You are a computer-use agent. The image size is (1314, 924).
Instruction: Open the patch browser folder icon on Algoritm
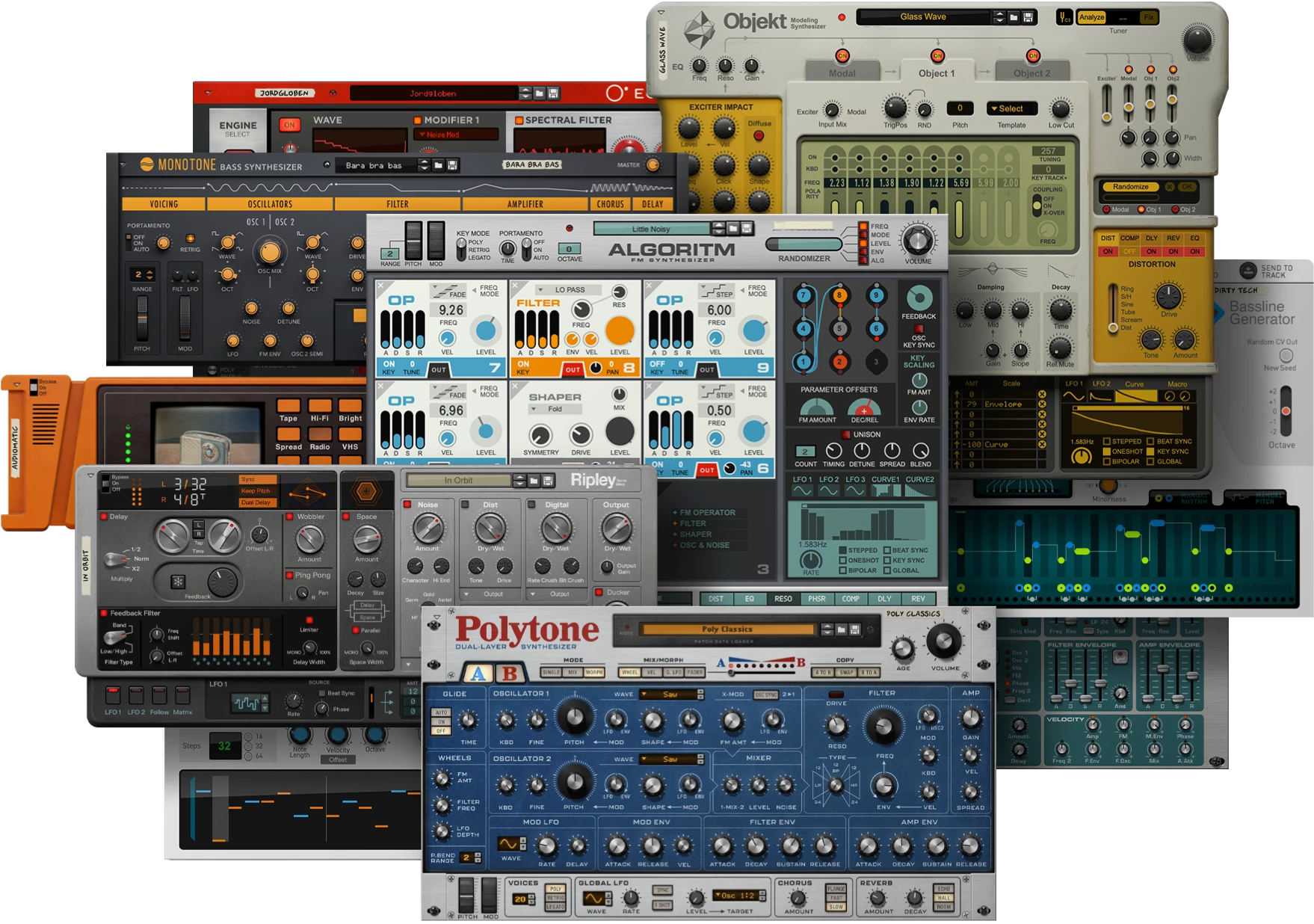(x=732, y=229)
